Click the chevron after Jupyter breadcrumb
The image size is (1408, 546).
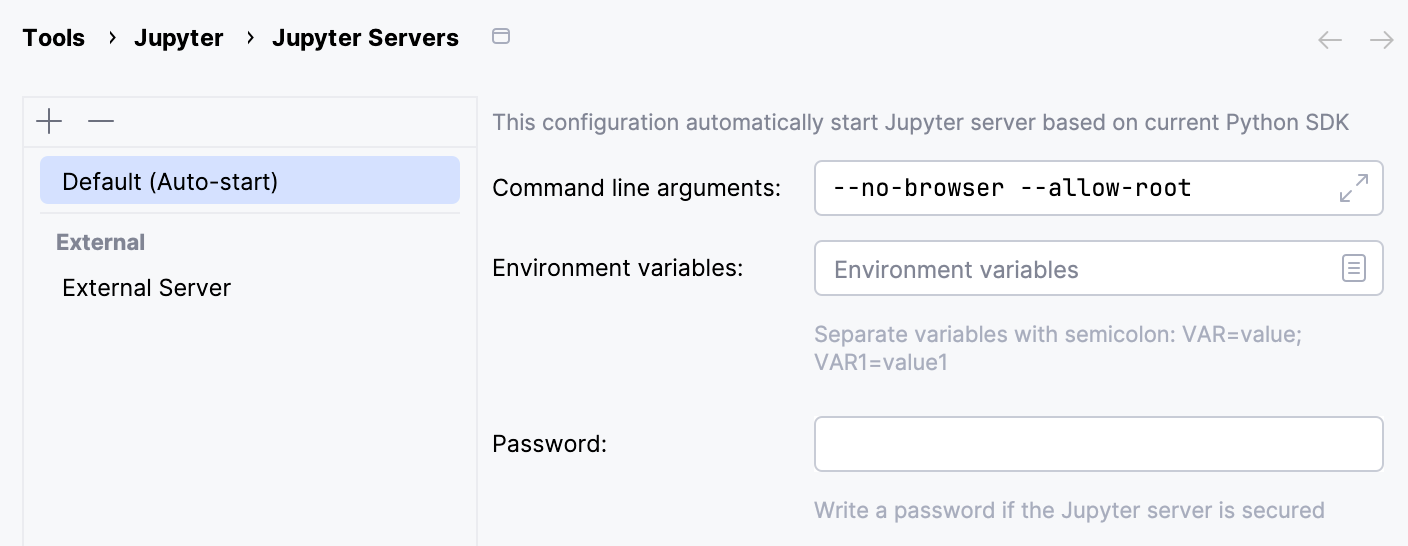point(250,38)
